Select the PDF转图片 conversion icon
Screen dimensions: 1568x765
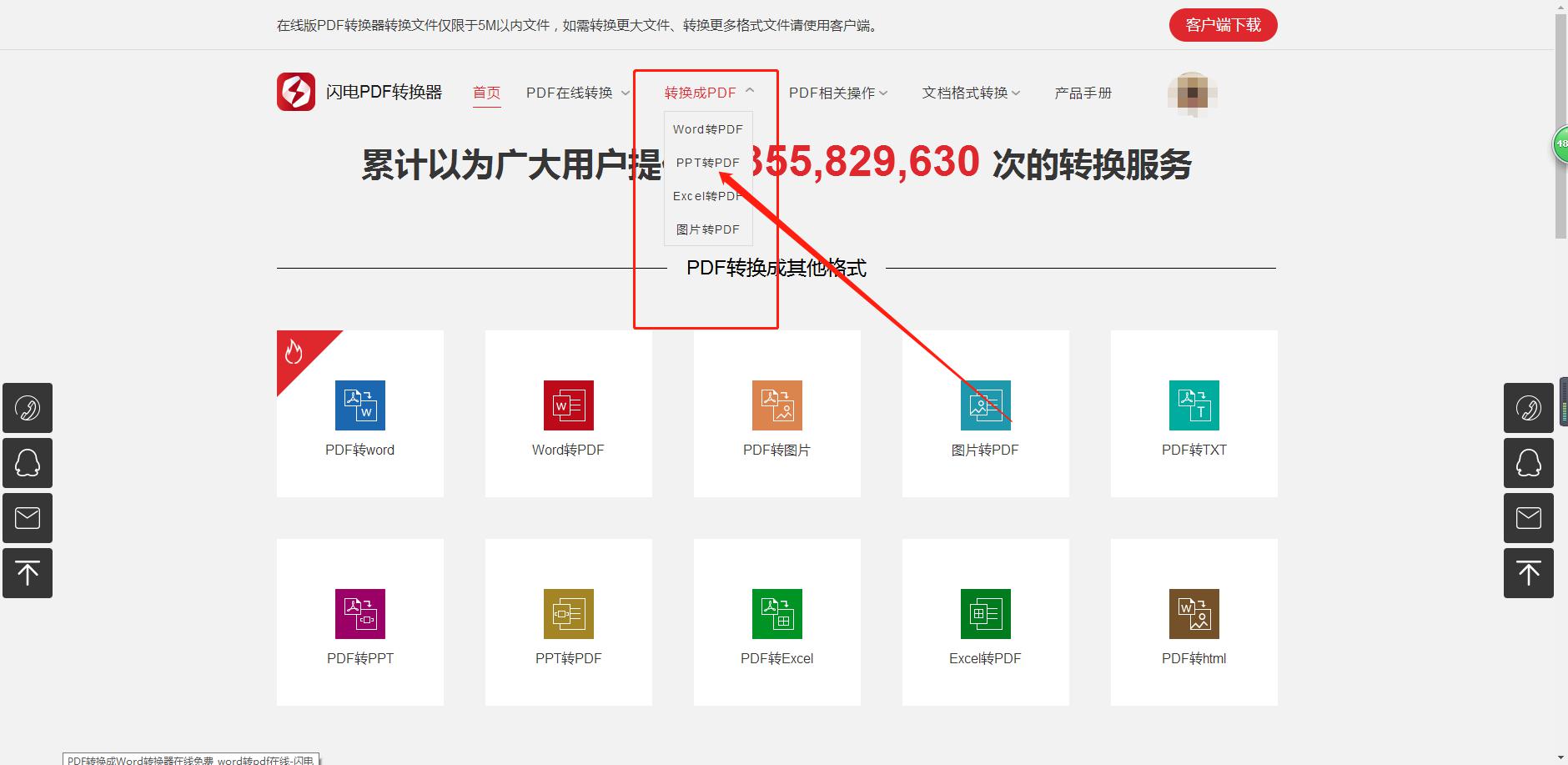click(777, 405)
